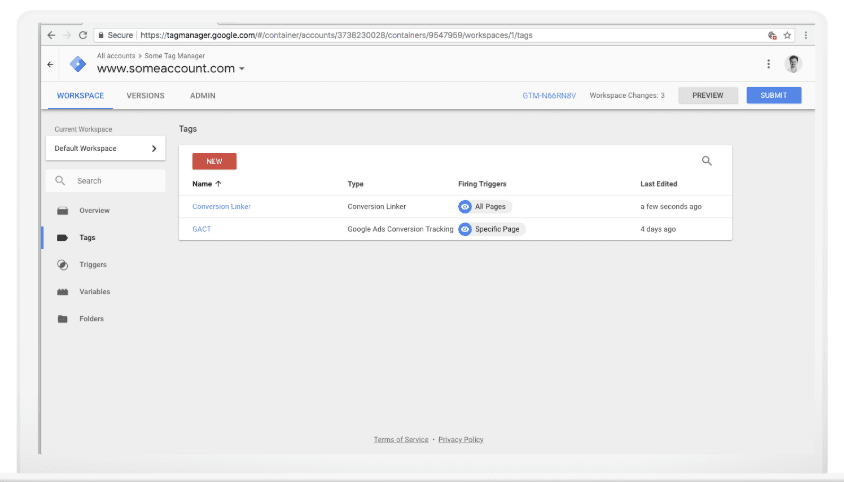Click the Google Tag Manager logo icon
Image resolution: width=844 pixels, height=482 pixels.
(x=78, y=64)
